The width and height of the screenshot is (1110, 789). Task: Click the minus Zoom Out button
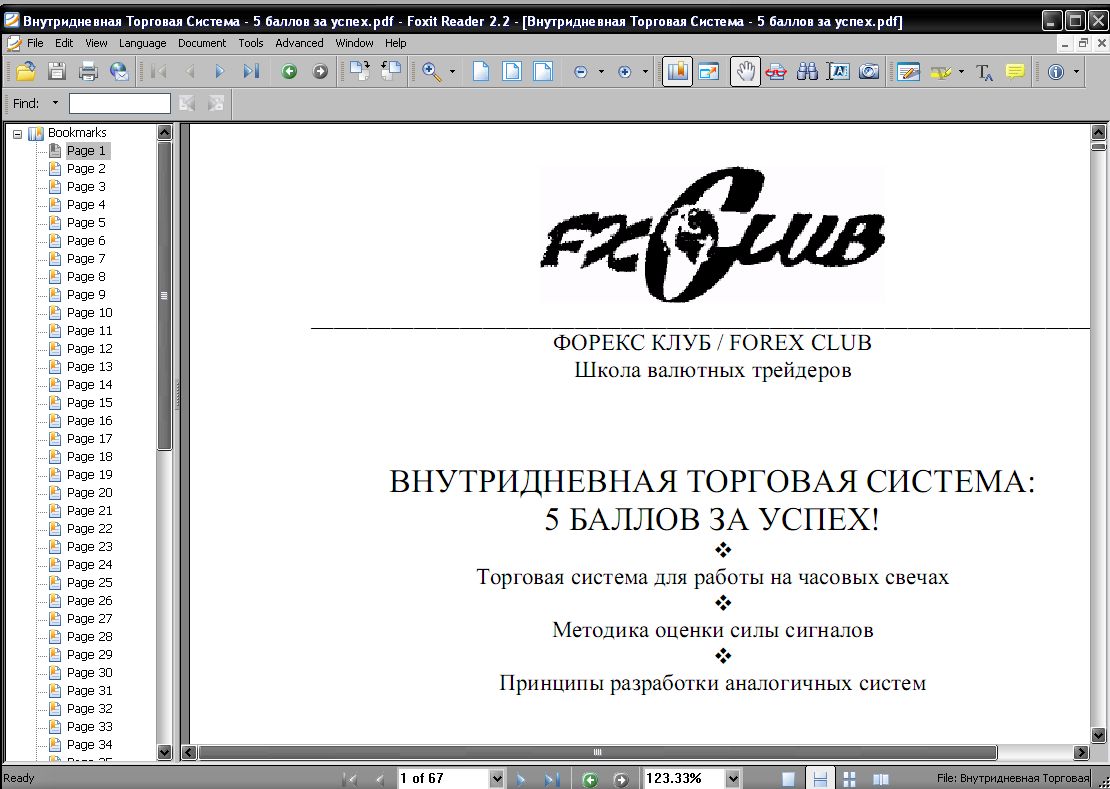(x=581, y=71)
